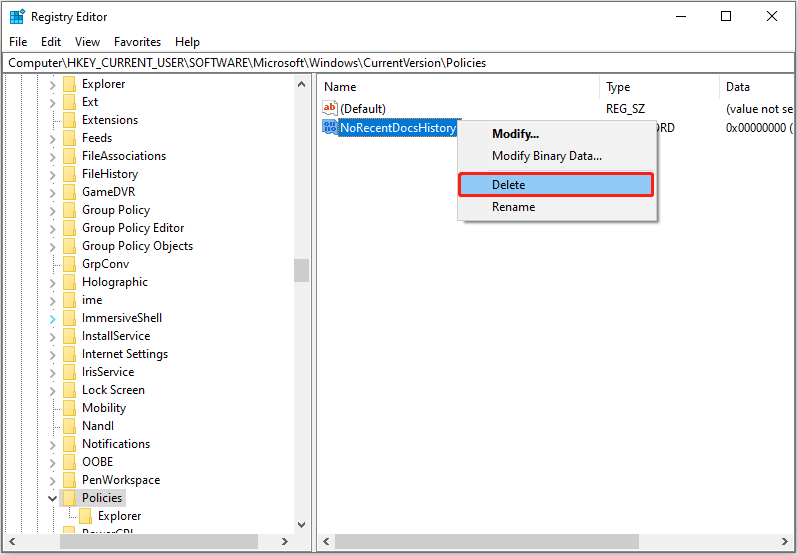Click the OOBE folder icon
The image size is (798, 555).
(69, 462)
